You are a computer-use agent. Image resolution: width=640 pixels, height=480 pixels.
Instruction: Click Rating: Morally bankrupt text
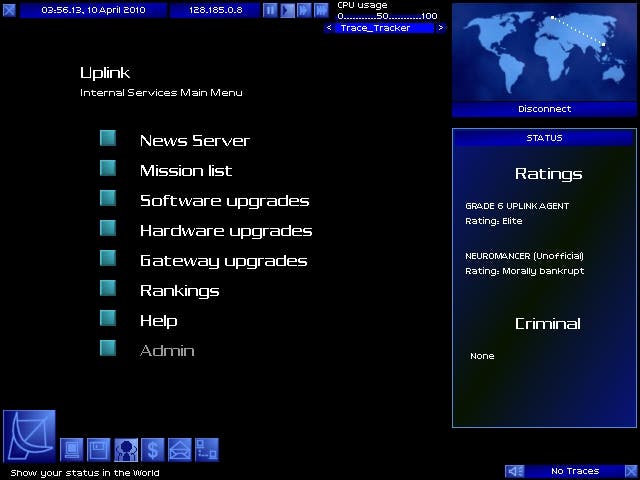point(525,271)
